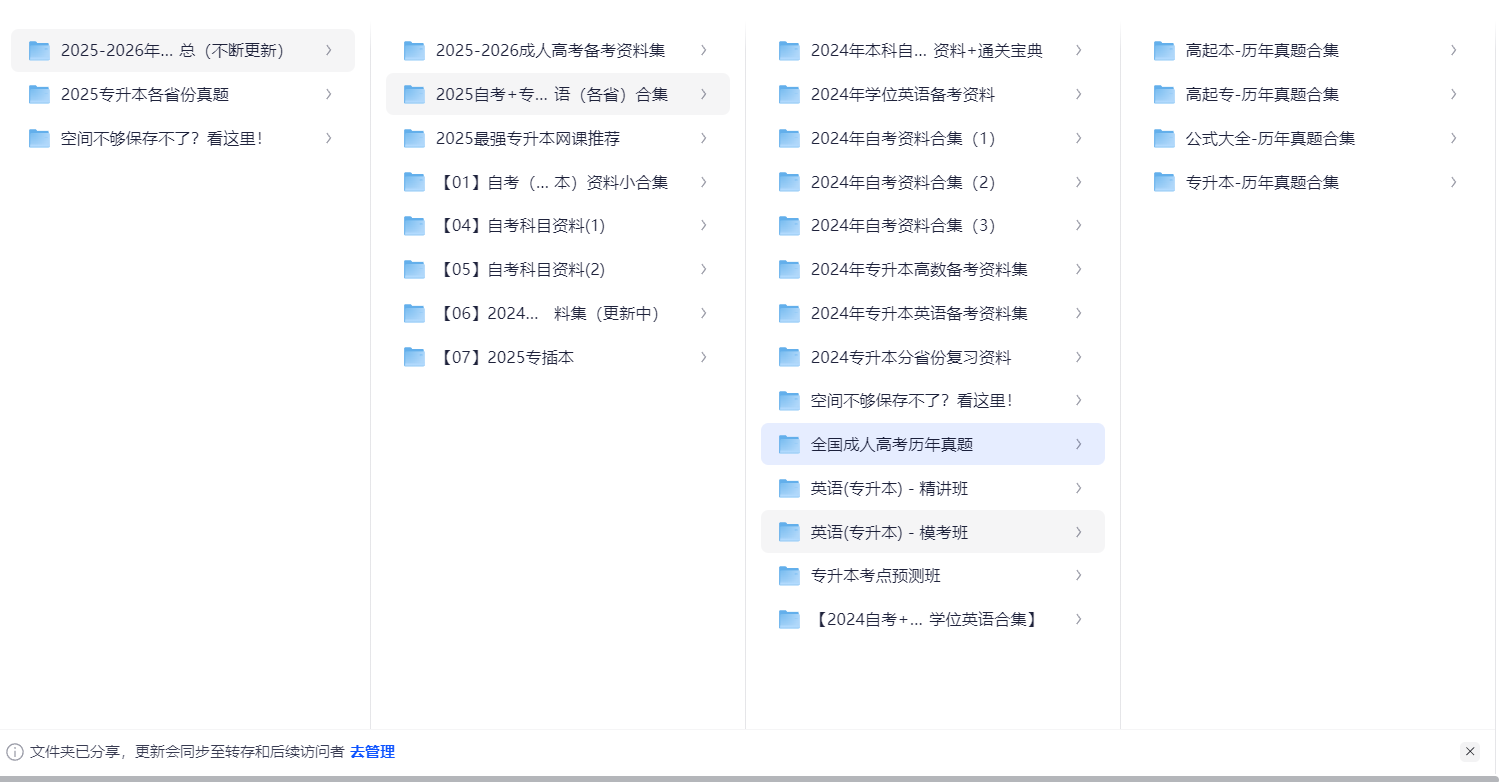Open folder name 【05】自考科目资料(2)
1500x782 pixels.
coord(521,270)
